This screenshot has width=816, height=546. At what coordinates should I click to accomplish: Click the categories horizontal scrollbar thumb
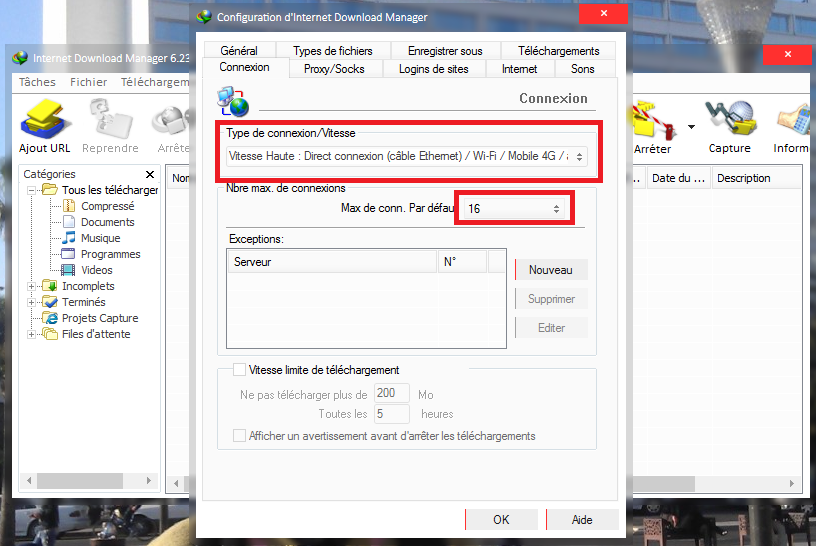(80, 480)
